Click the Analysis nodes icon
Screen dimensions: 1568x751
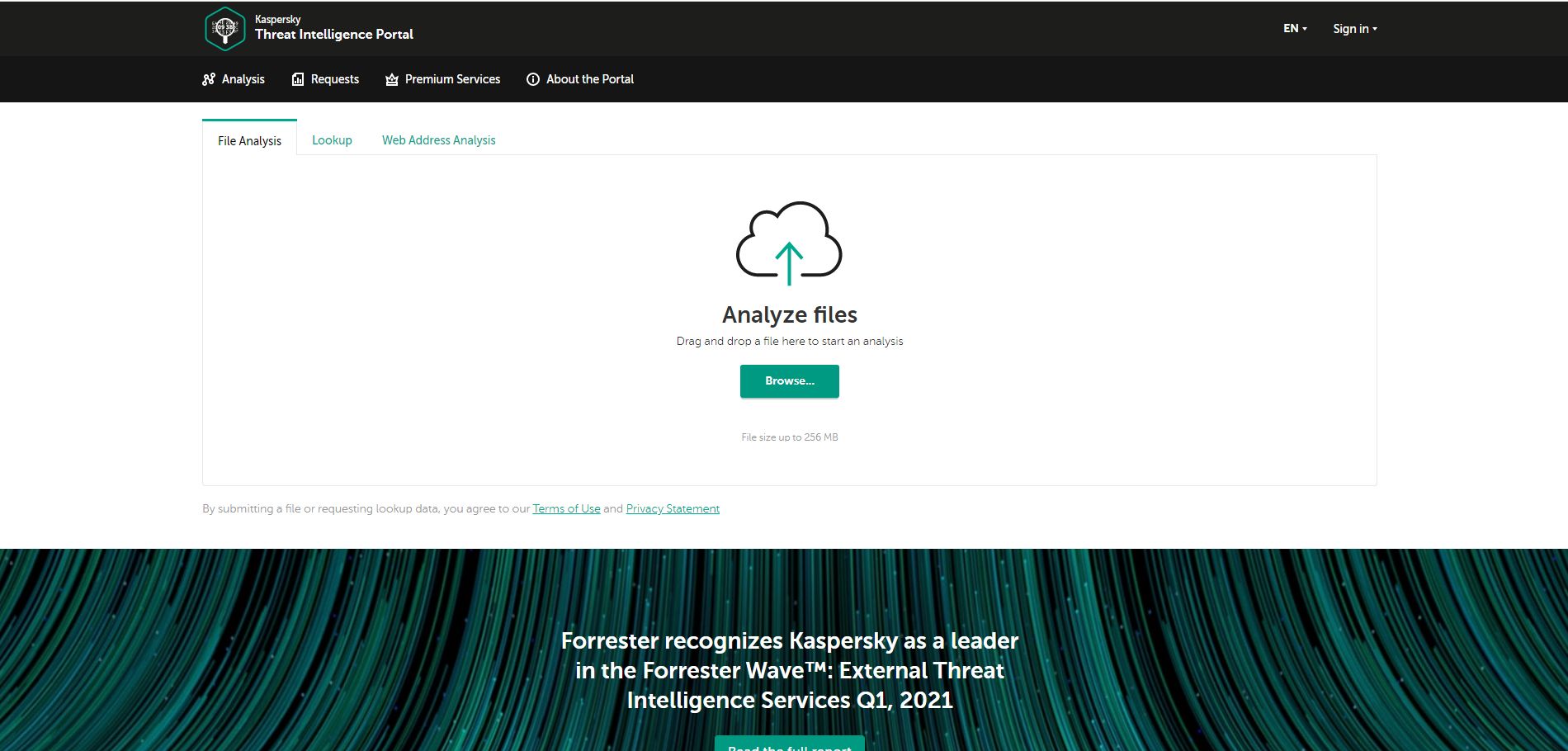pos(209,79)
